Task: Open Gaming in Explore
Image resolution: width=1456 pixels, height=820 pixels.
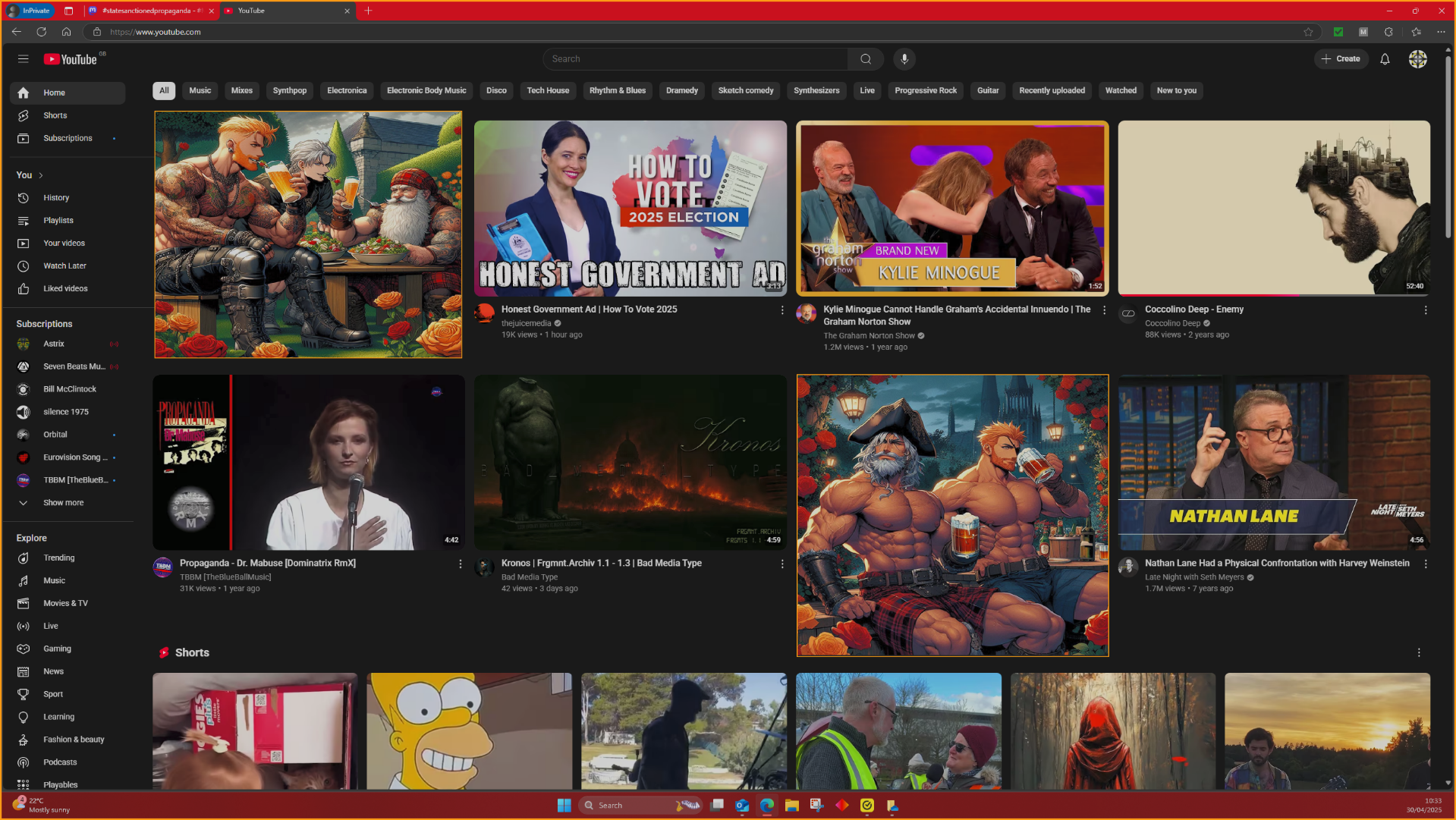Action: tap(68, 649)
